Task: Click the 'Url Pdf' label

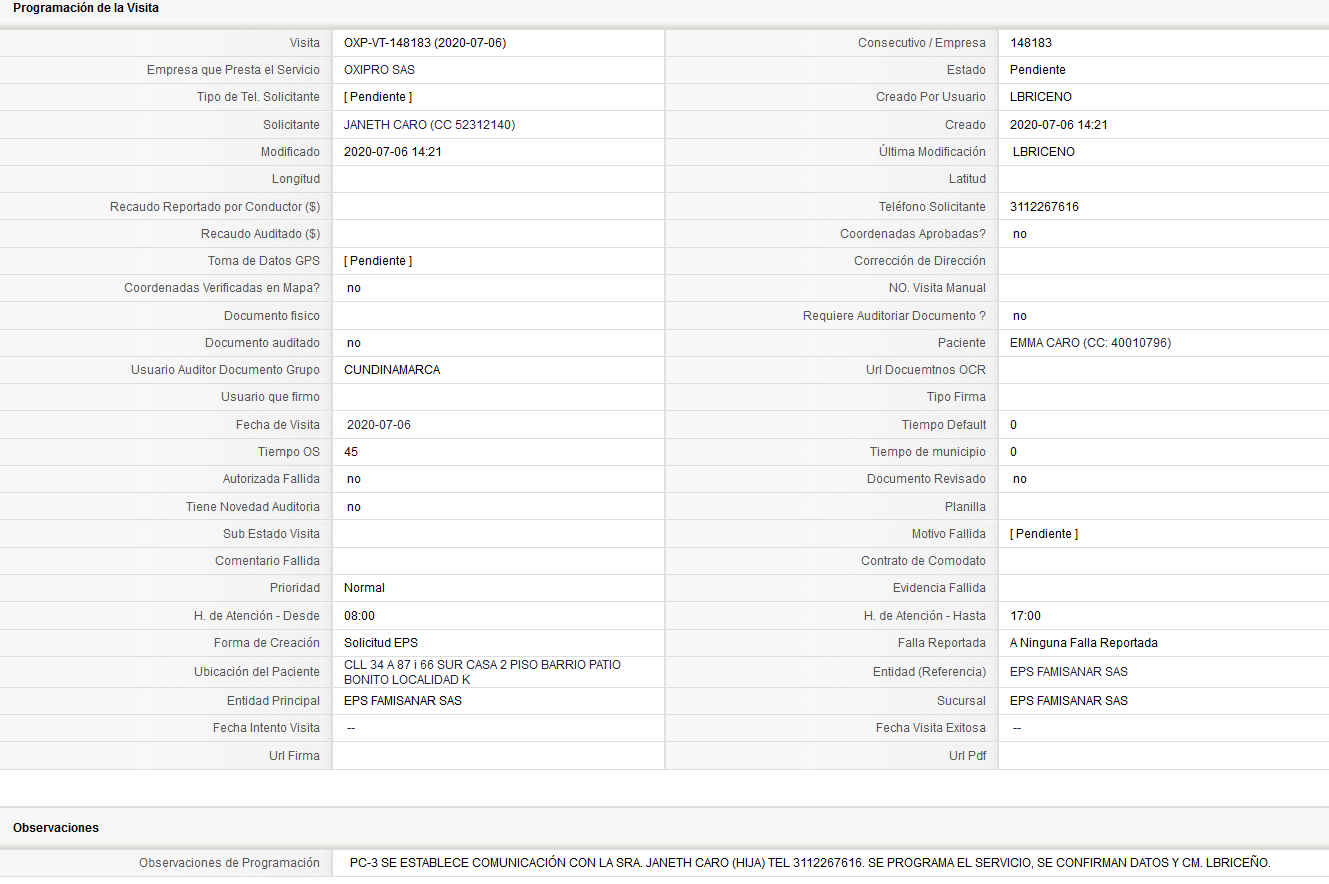Action: pos(968,756)
